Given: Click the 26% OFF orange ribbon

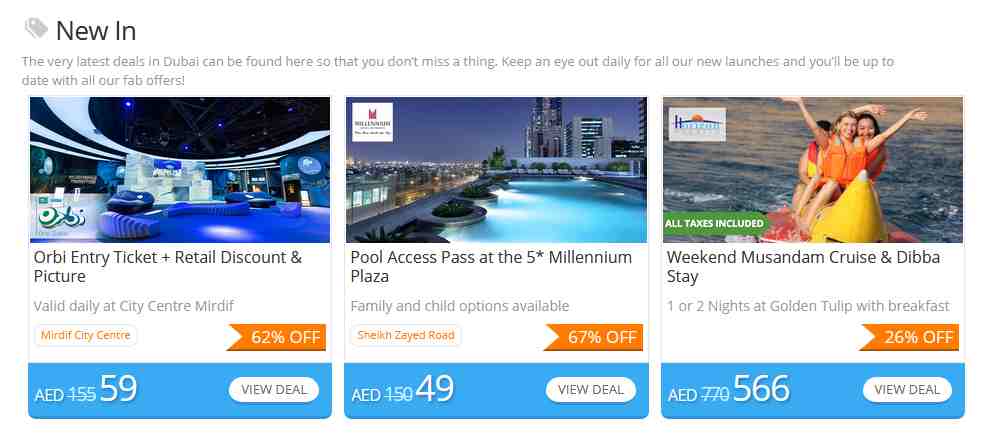Looking at the screenshot, I should point(909,337).
